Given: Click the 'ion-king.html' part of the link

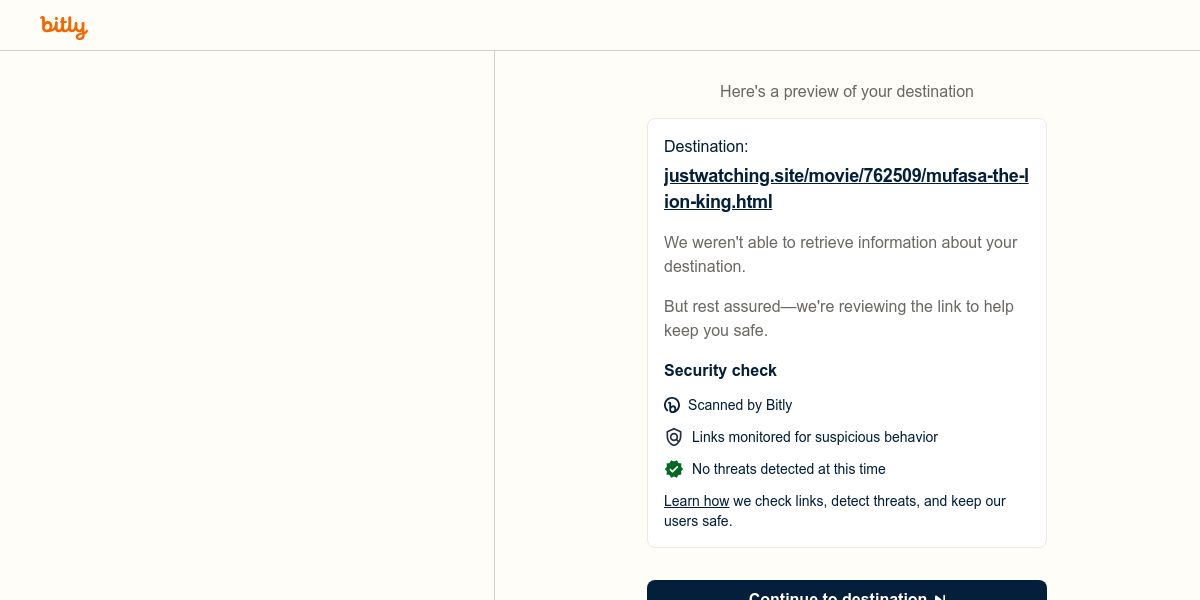Looking at the screenshot, I should click(718, 201).
